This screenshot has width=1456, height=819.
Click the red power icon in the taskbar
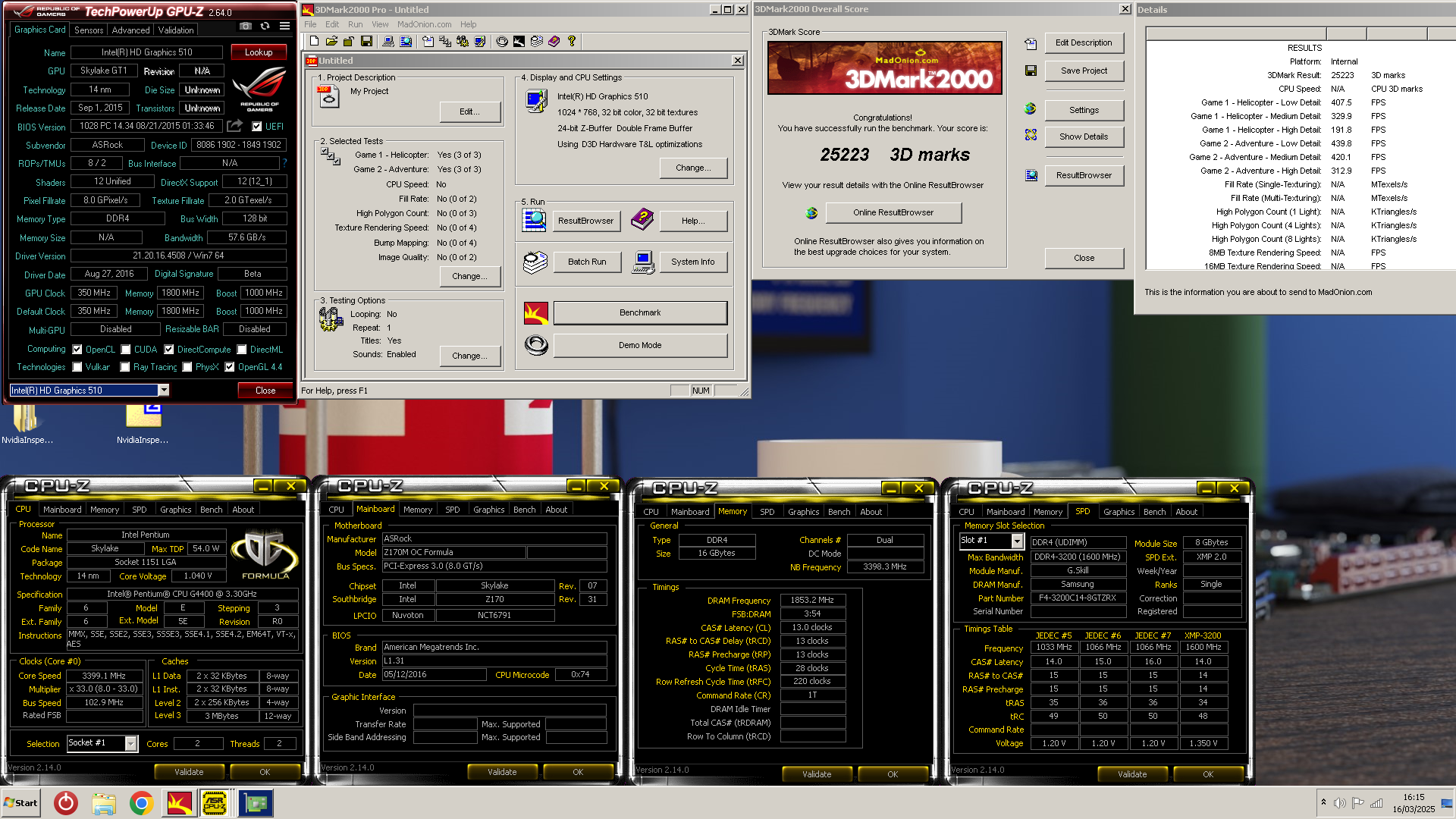point(66,803)
